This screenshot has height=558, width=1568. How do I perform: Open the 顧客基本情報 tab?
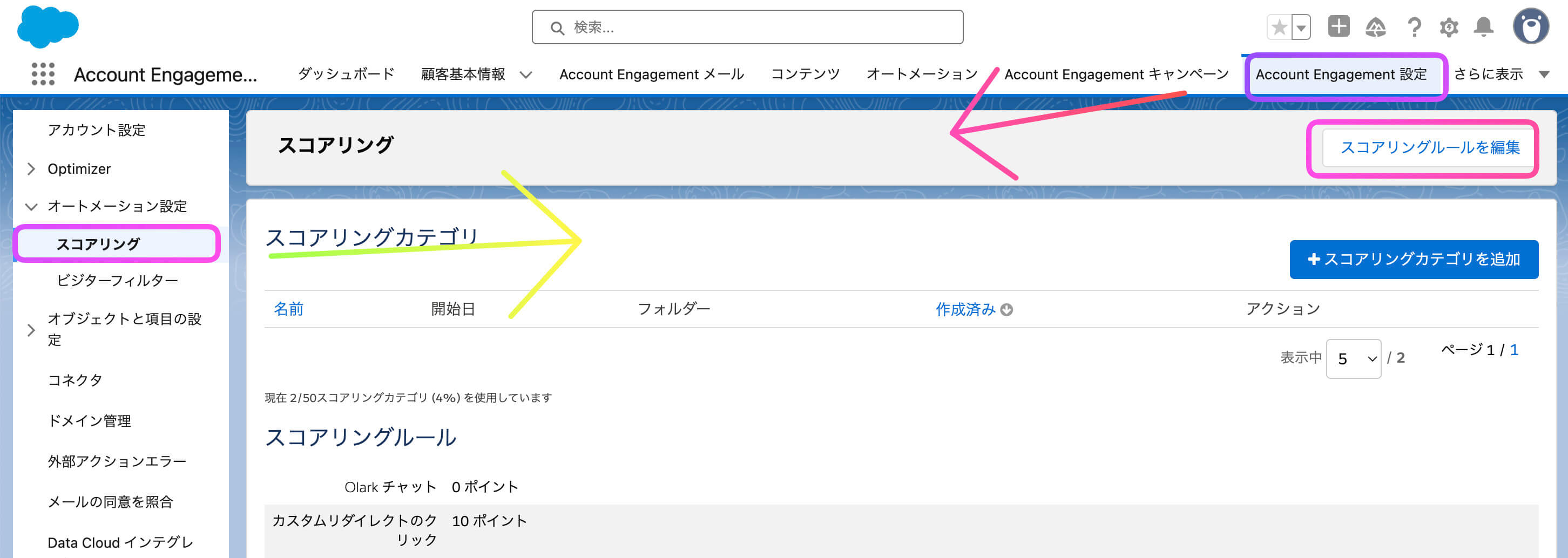pos(463,74)
